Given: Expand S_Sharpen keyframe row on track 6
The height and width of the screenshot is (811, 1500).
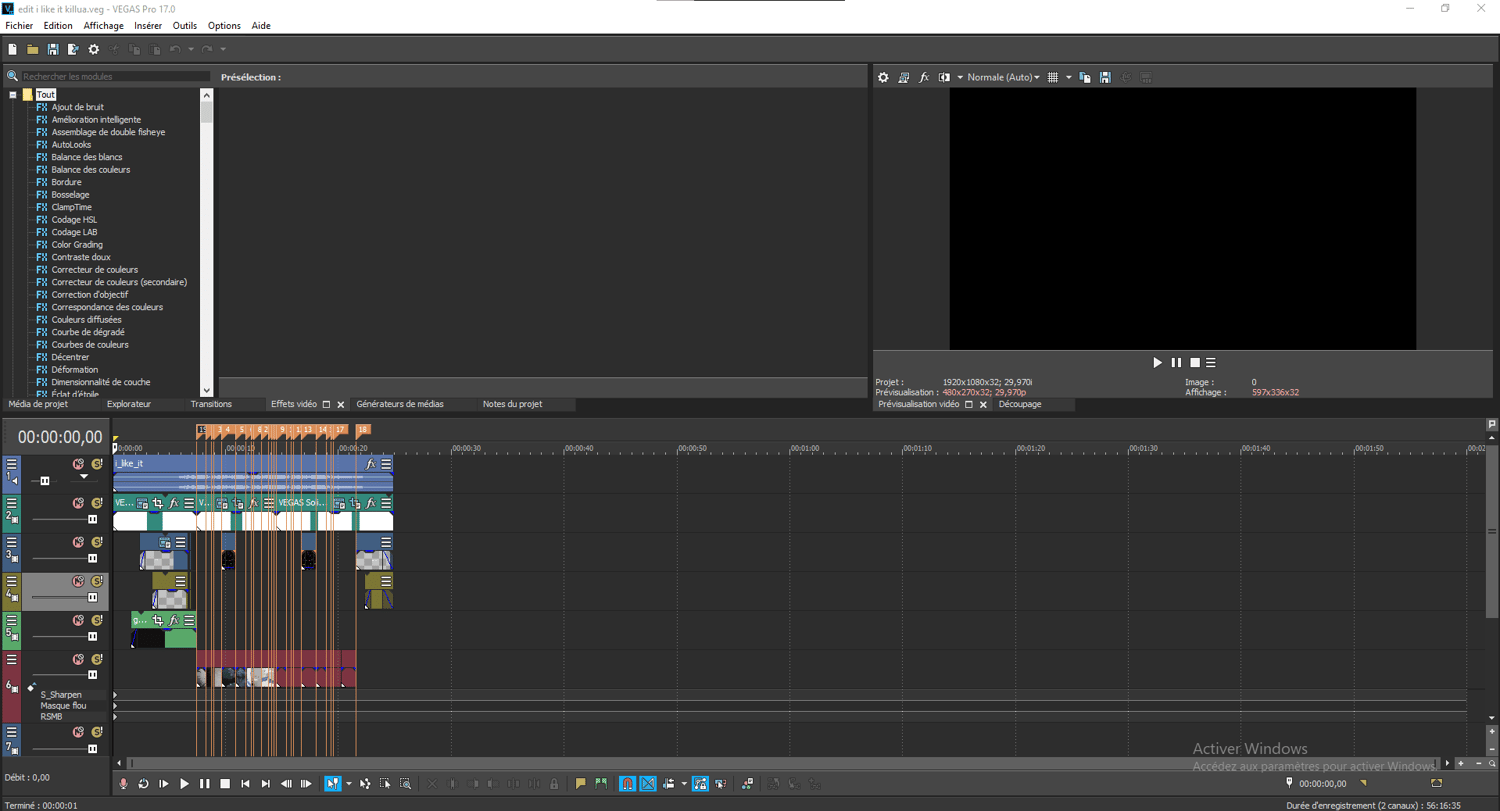Looking at the screenshot, I should 115,694.
